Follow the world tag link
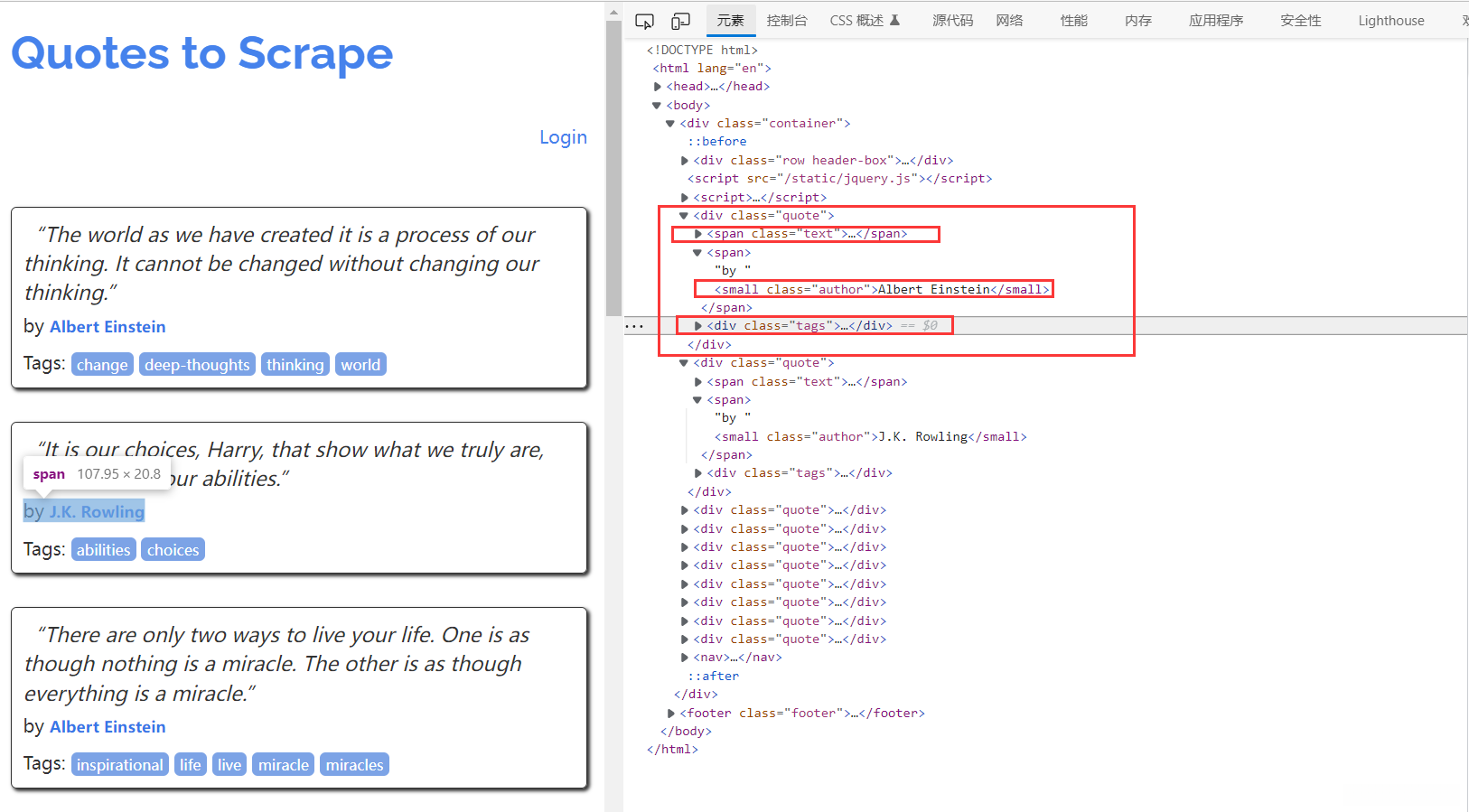 tap(360, 365)
